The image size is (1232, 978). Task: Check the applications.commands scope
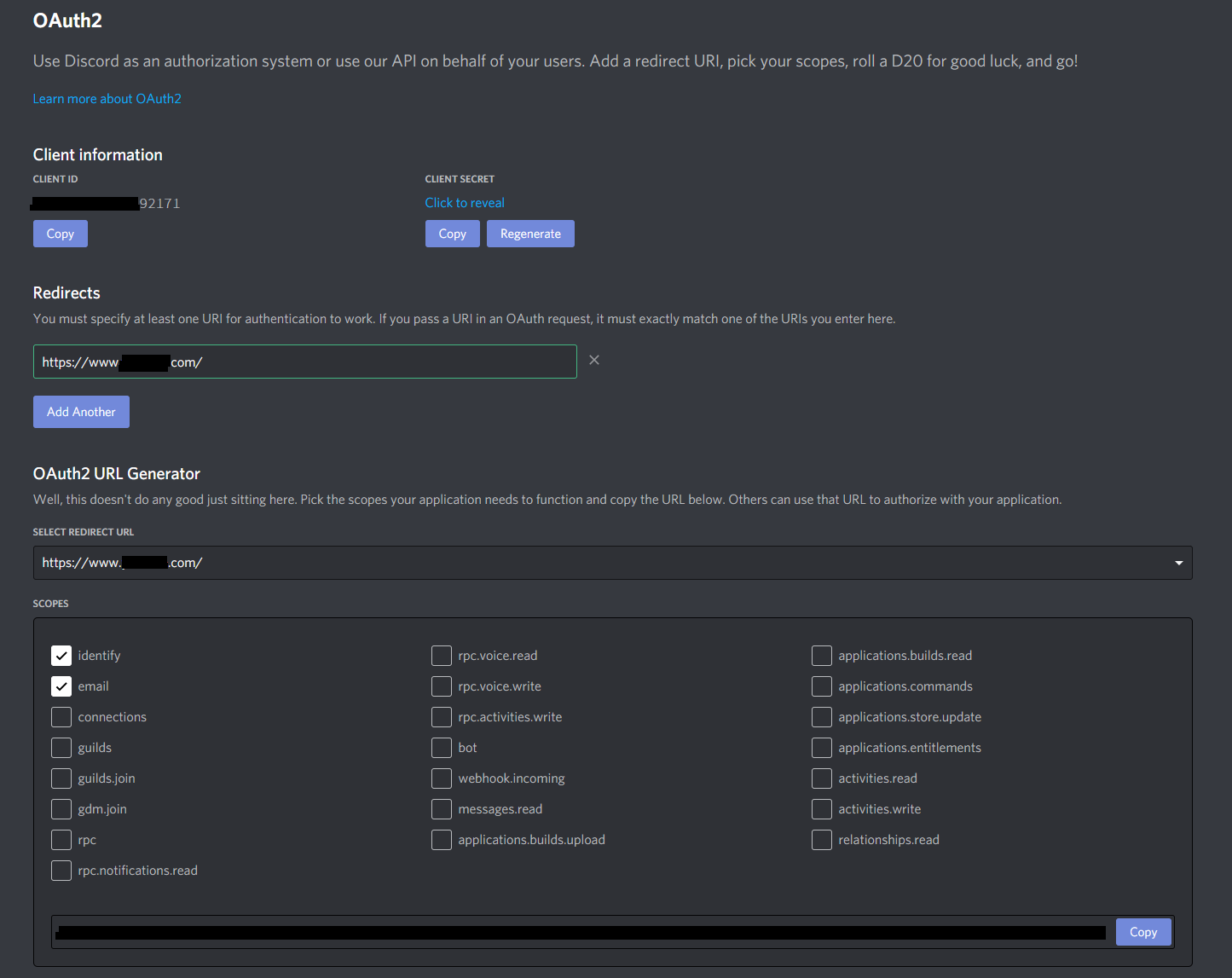[x=821, y=686]
